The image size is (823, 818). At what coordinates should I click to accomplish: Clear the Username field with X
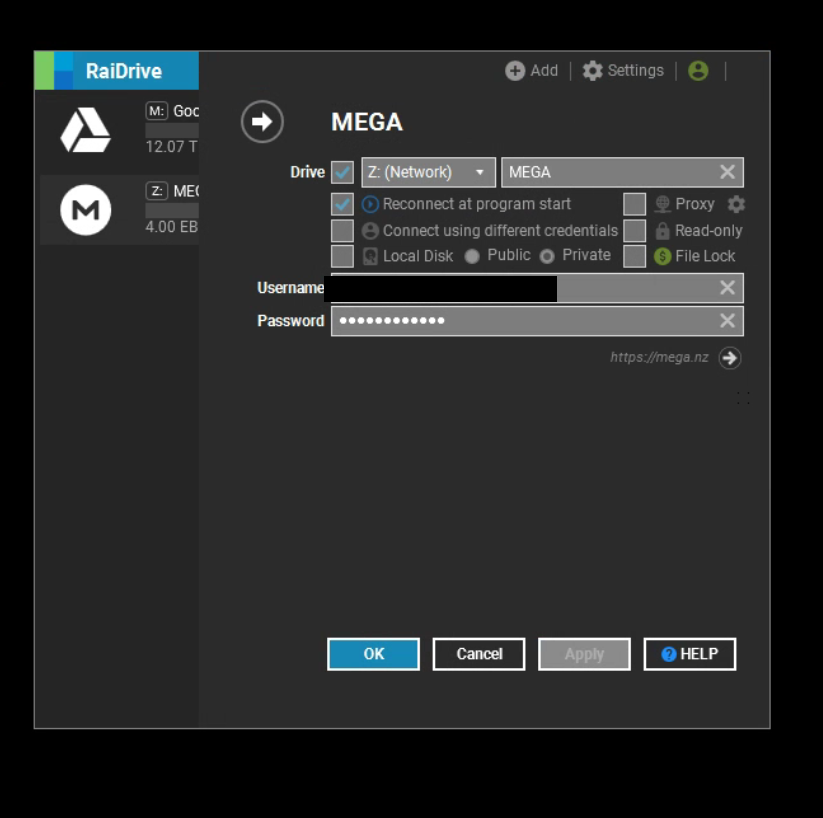coord(727,288)
